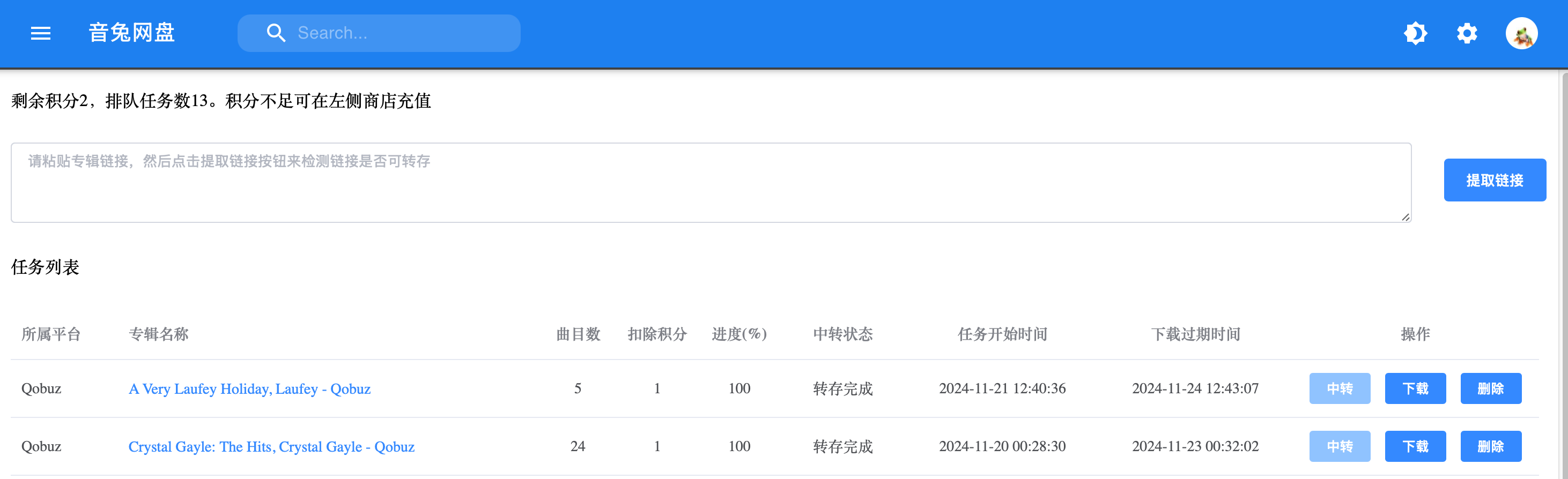Click 中转 for A Very Laufey Holiday

(1340, 388)
